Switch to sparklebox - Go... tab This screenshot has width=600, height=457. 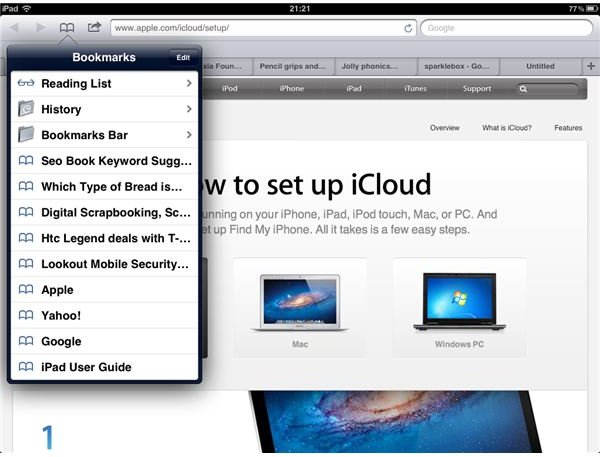458,66
